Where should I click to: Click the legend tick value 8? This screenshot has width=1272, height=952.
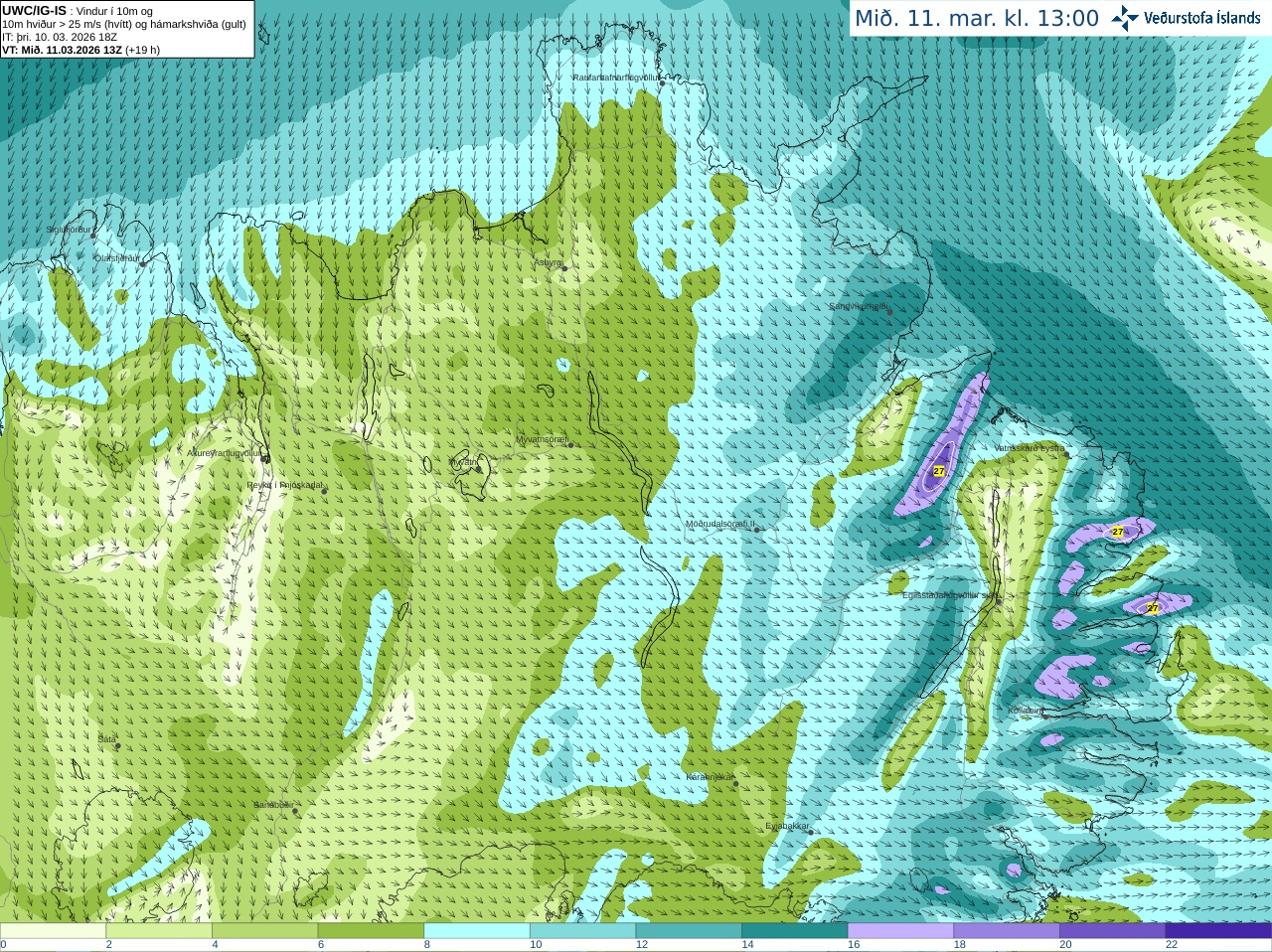click(x=427, y=945)
